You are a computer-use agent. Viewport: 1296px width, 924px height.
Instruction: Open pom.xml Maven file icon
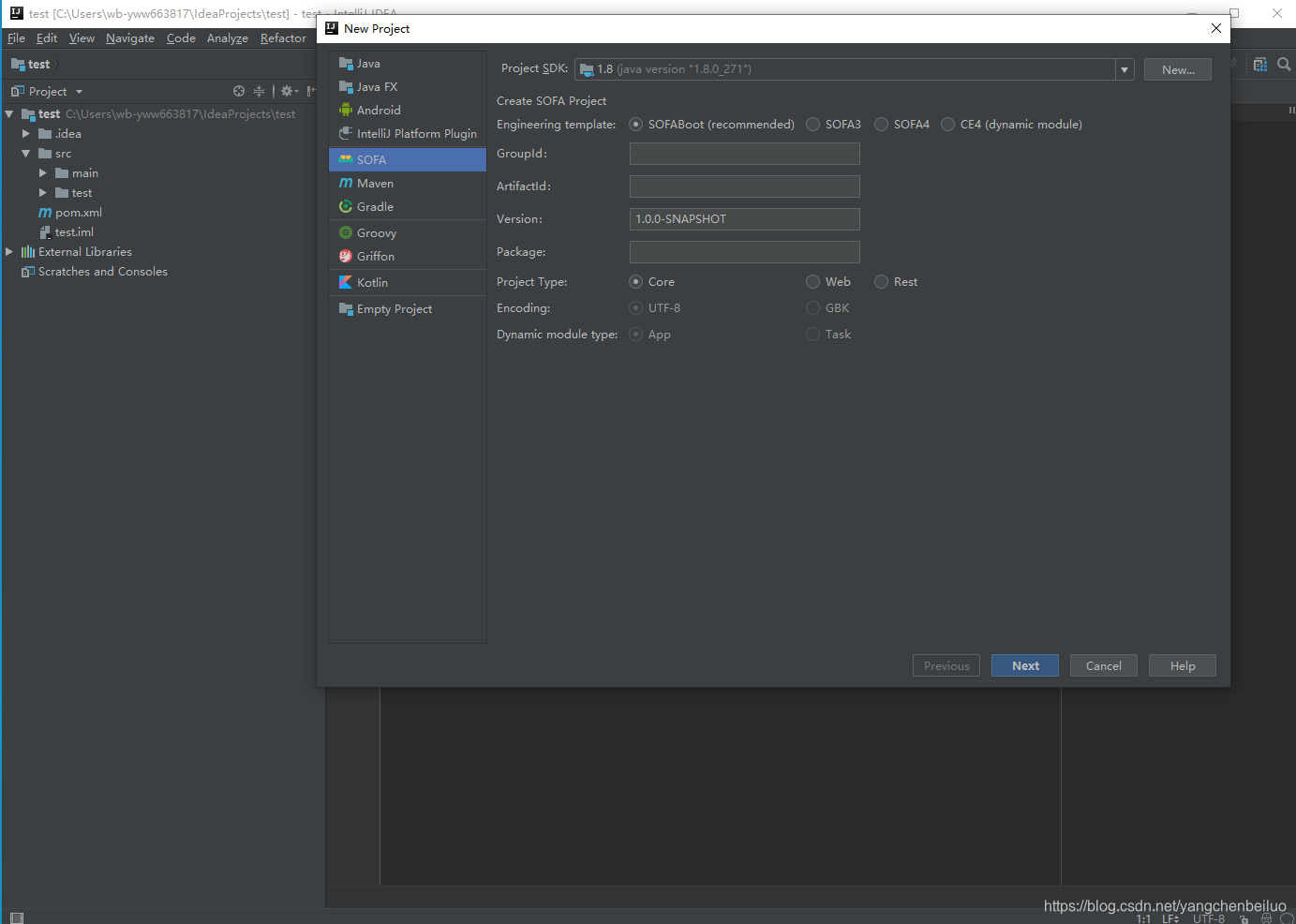pyautogui.click(x=45, y=213)
